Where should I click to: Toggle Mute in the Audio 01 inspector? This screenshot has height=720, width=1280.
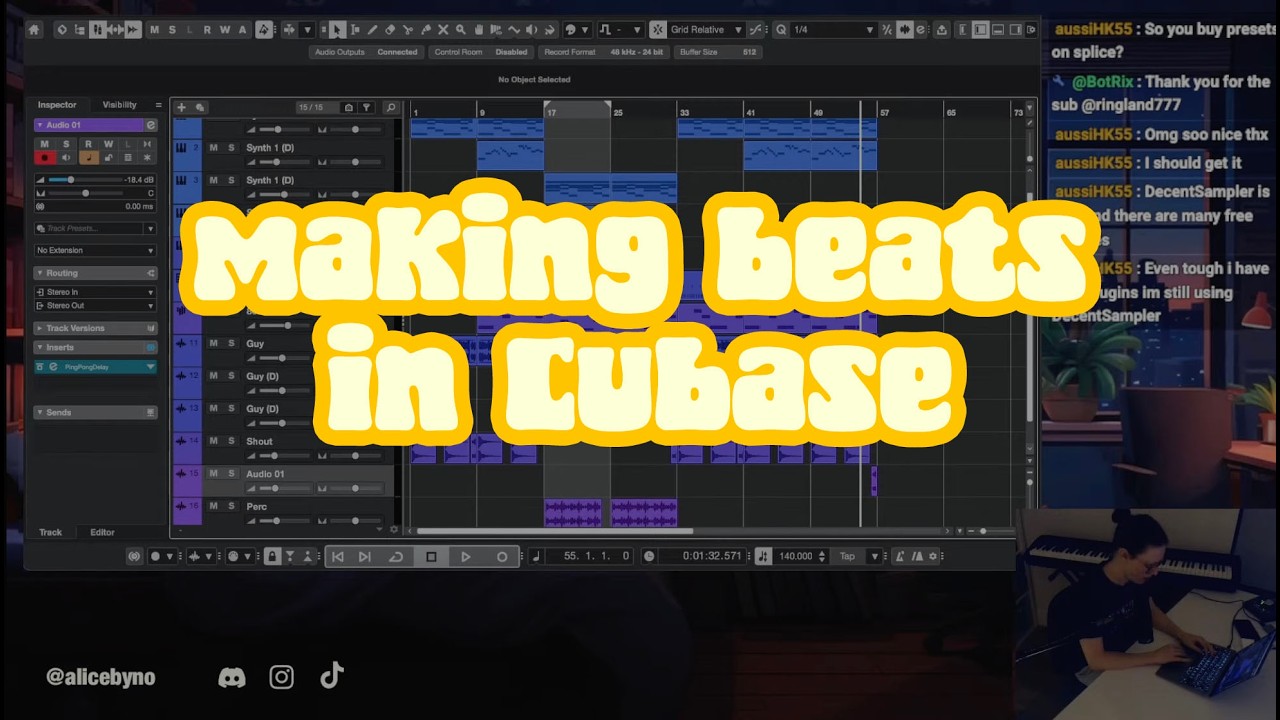tap(44, 145)
